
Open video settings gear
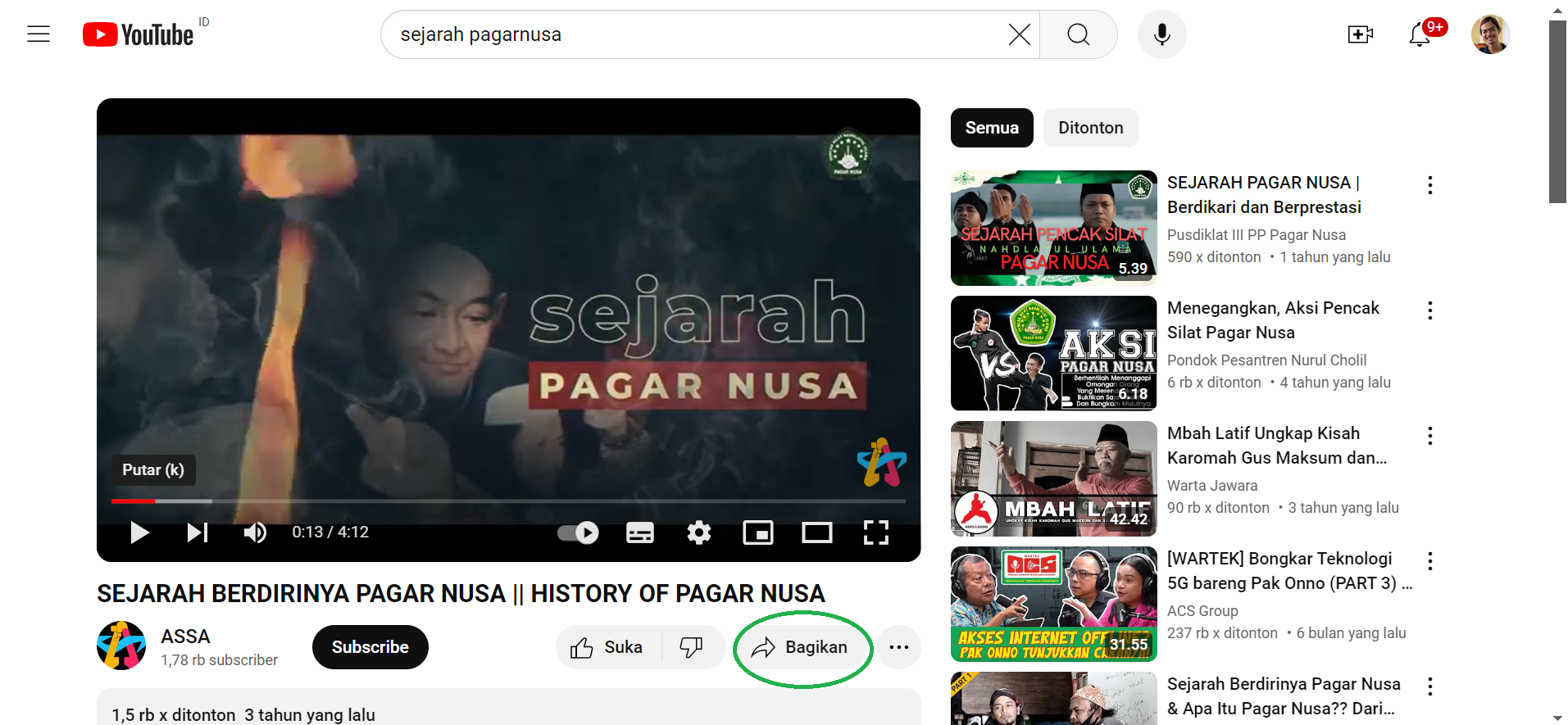pyautogui.click(x=698, y=533)
